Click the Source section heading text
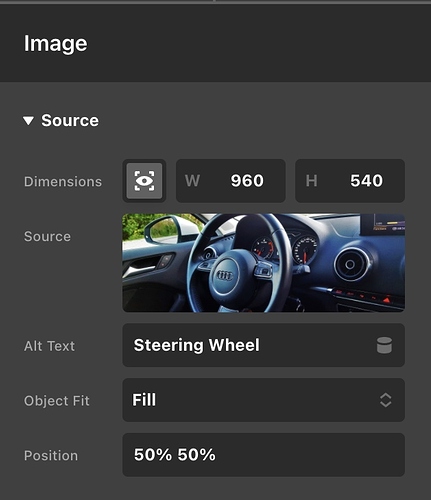The width and height of the screenshot is (431, 500). click(x=70, y=120)
